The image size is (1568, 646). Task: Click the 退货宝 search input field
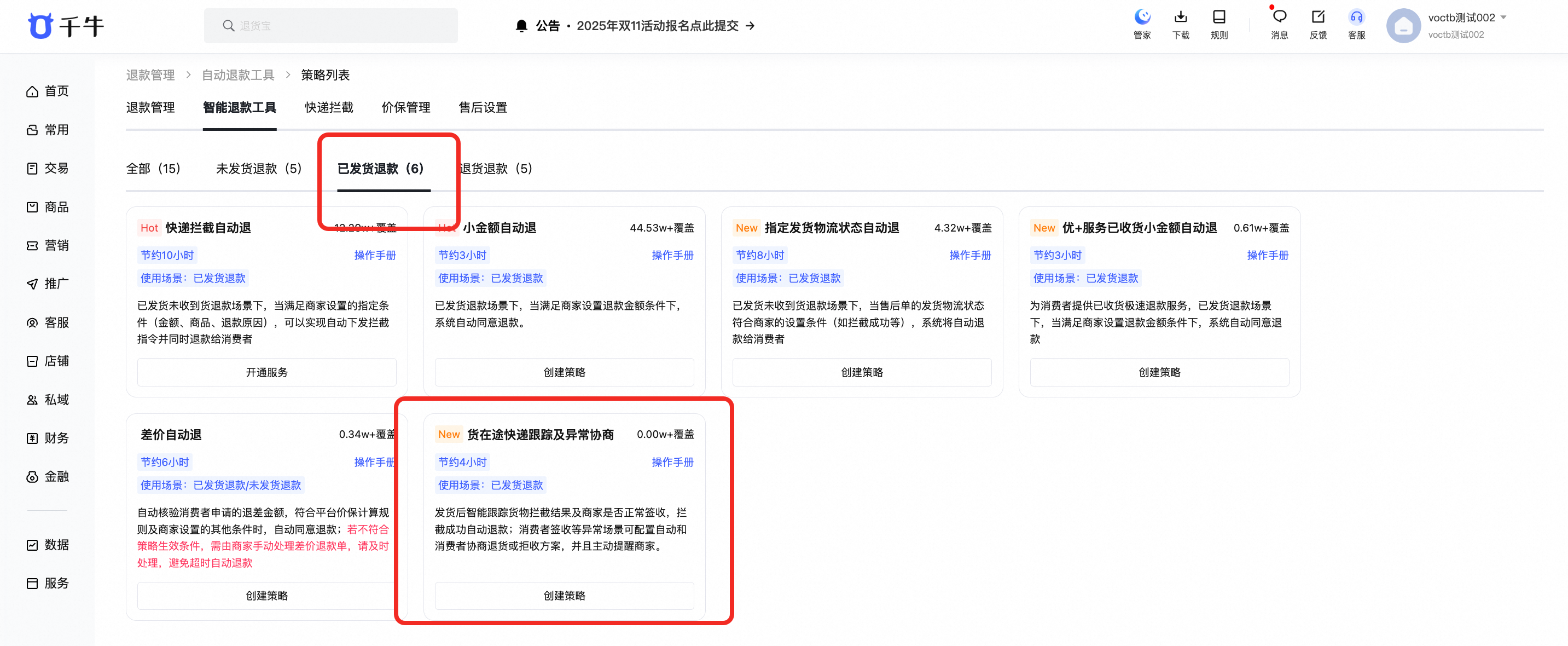(330, 26)
